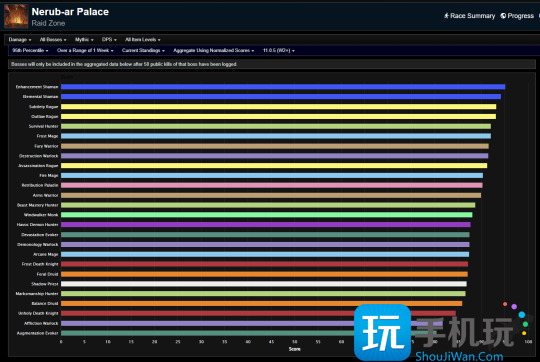Screen dimensions: 540x362
Task: Click the Subtlety Rogue yellow bar
Action: click(x=278, y=107)
